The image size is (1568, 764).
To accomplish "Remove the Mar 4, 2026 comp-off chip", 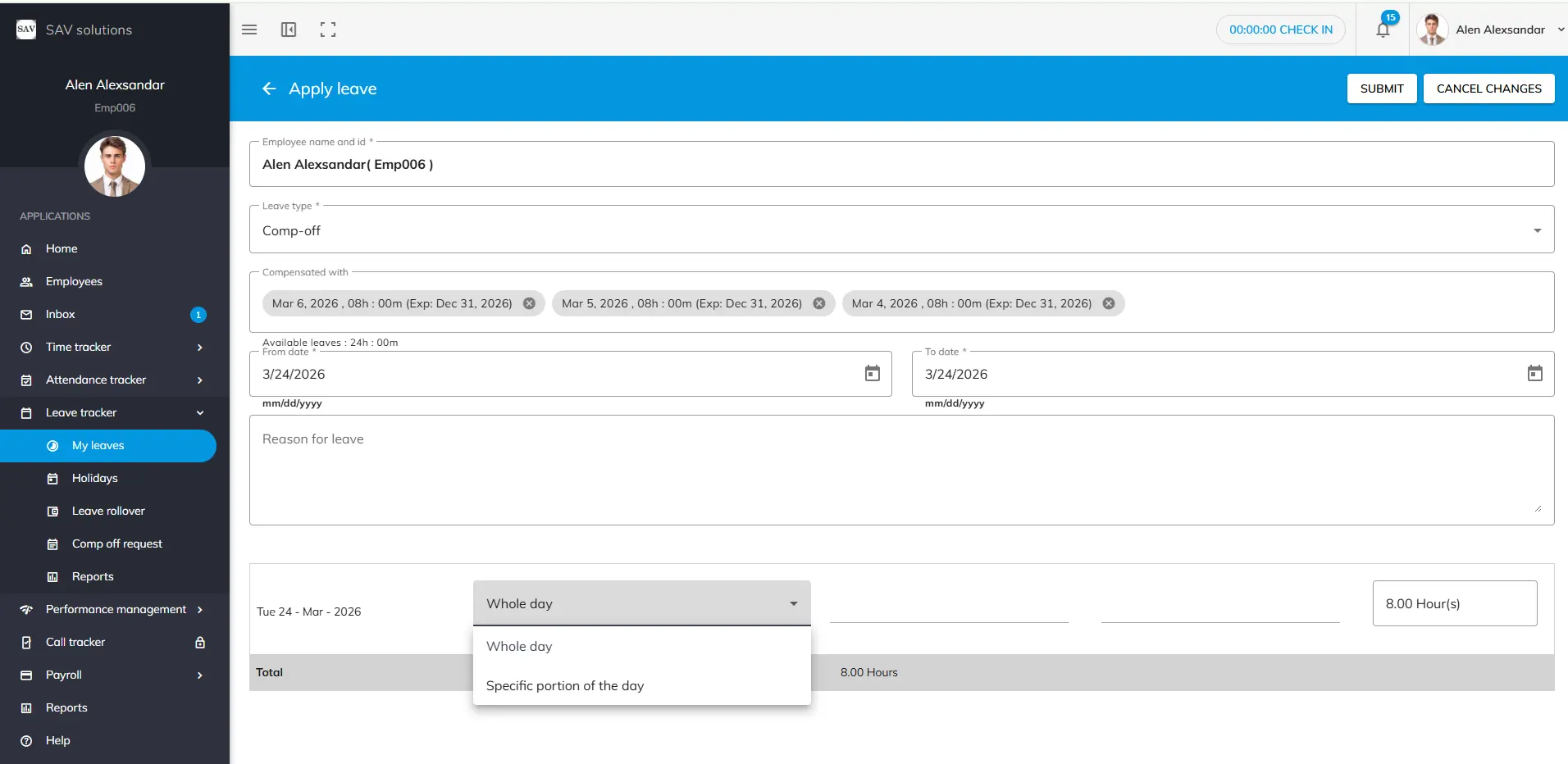I will (1109, 303).
